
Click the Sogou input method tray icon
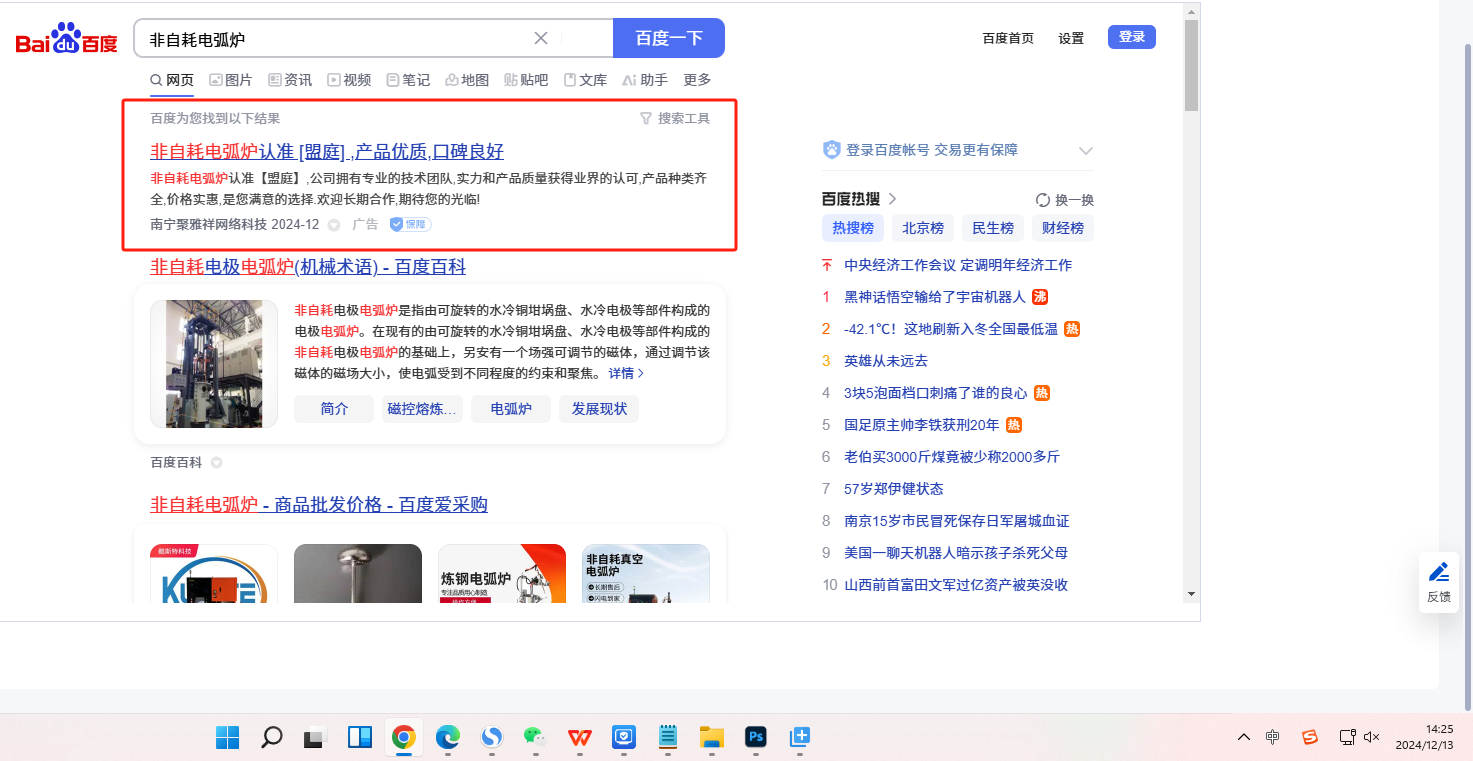click(x=1309, y=738)
